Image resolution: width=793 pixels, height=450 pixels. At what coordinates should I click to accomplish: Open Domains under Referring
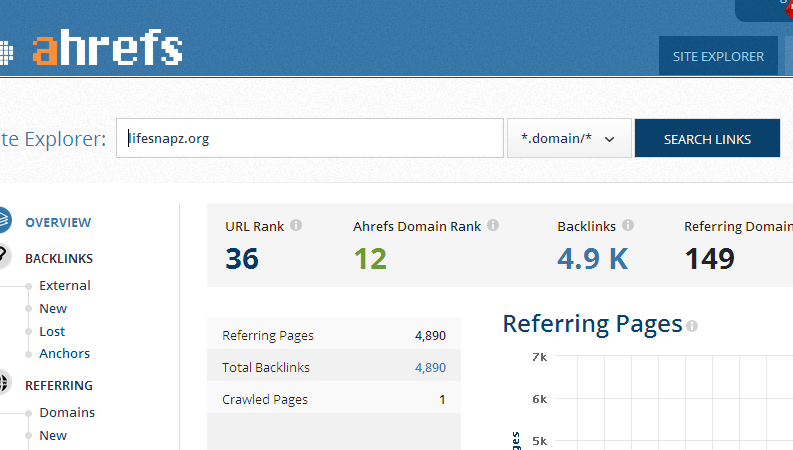click(x=67, y=412)
